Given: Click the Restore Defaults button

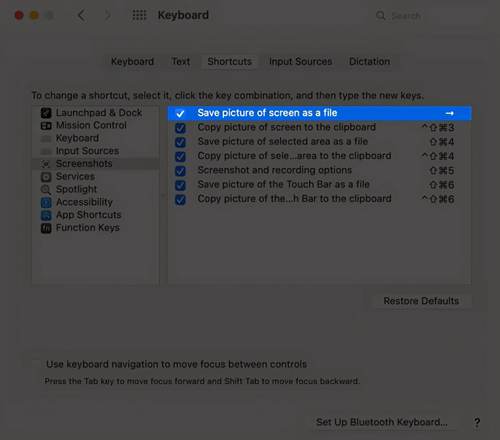Looking at the screenshot, I should click(x=421, y=301).
